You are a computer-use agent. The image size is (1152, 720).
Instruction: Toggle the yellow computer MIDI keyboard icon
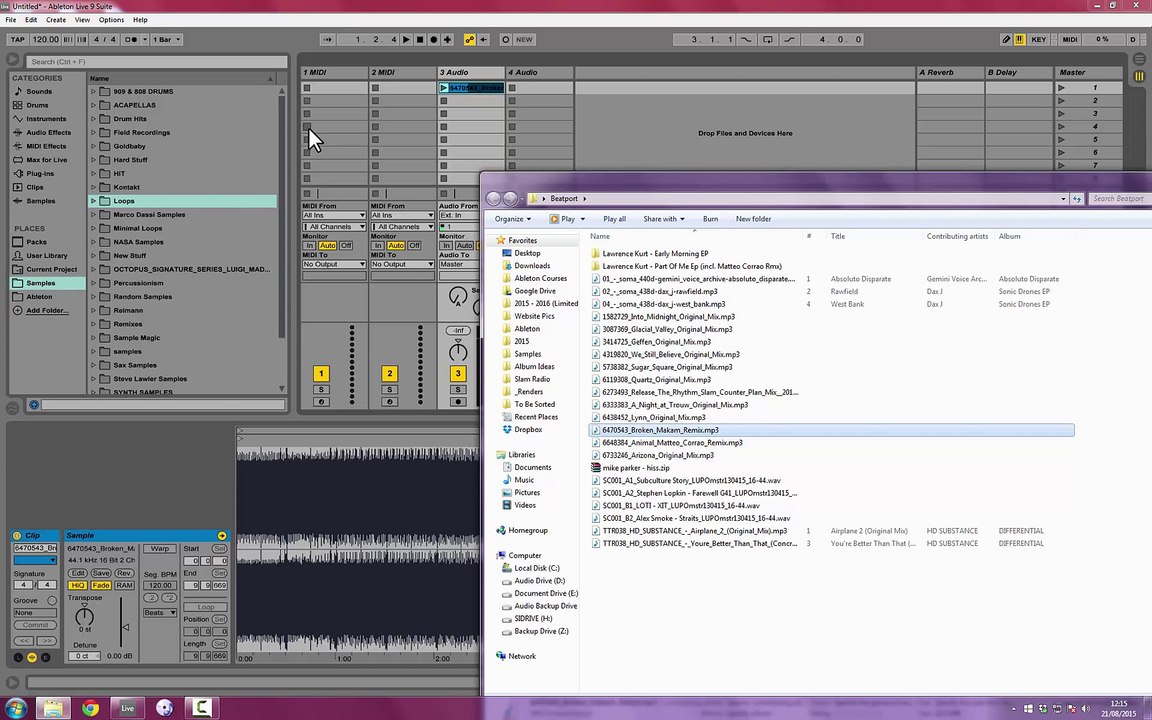(x=1020, y=40)
